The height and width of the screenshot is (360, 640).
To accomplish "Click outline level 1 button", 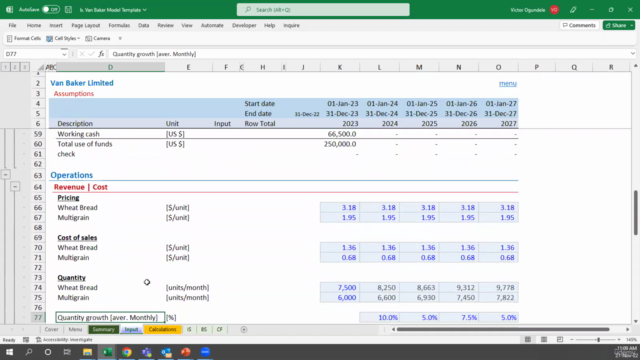I will [5, 67].
